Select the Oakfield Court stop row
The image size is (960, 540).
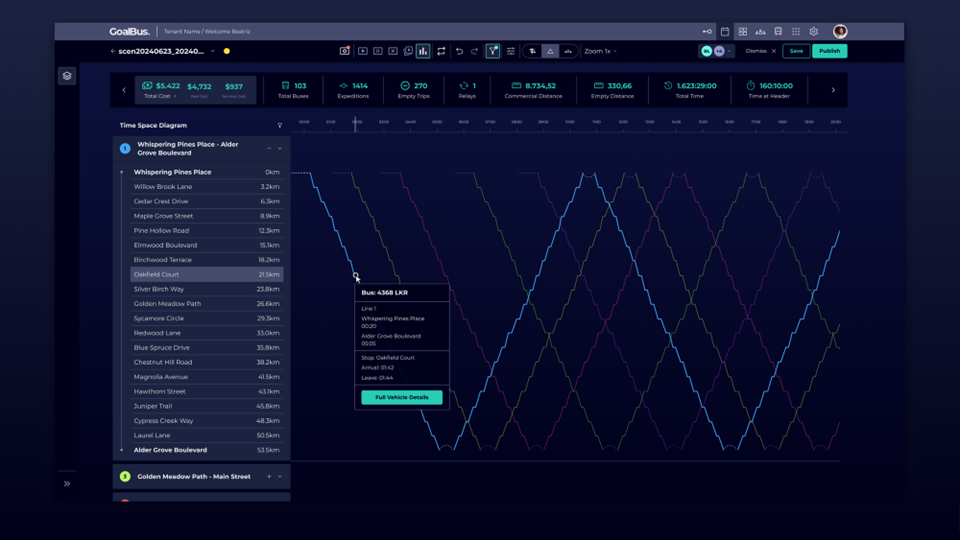206,274
